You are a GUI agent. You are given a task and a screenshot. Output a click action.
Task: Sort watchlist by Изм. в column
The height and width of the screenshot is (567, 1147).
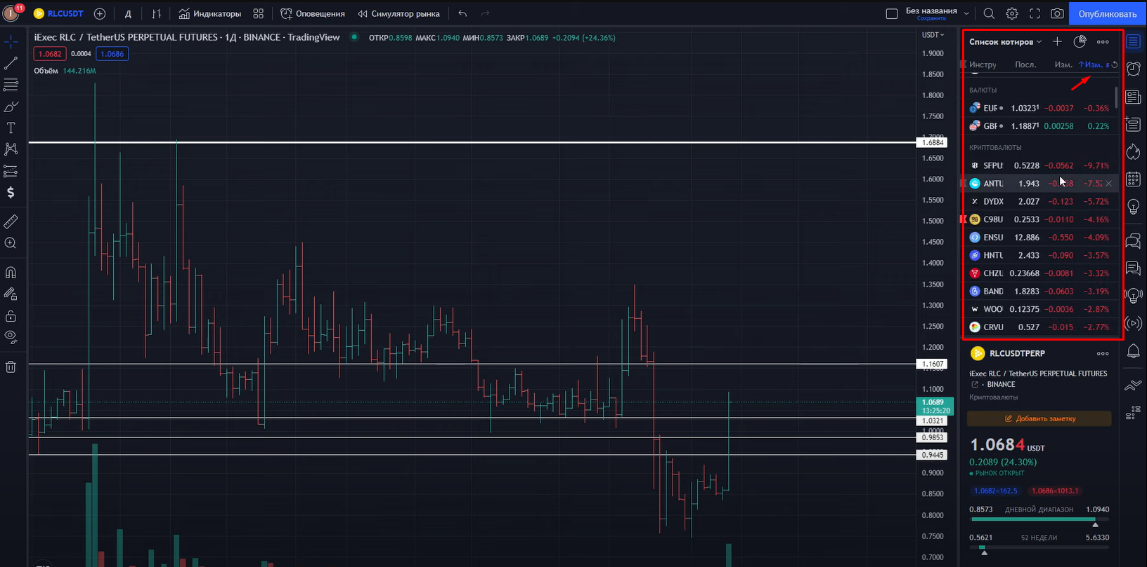1094,65
